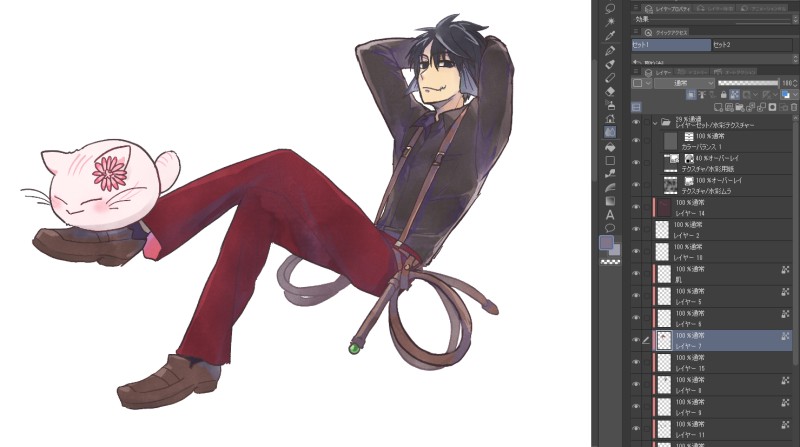Image resolution: width=800 pixels, height=447 pixels.
Task: Click the Lock Layer padlock icon
Action: pos(723,95)
